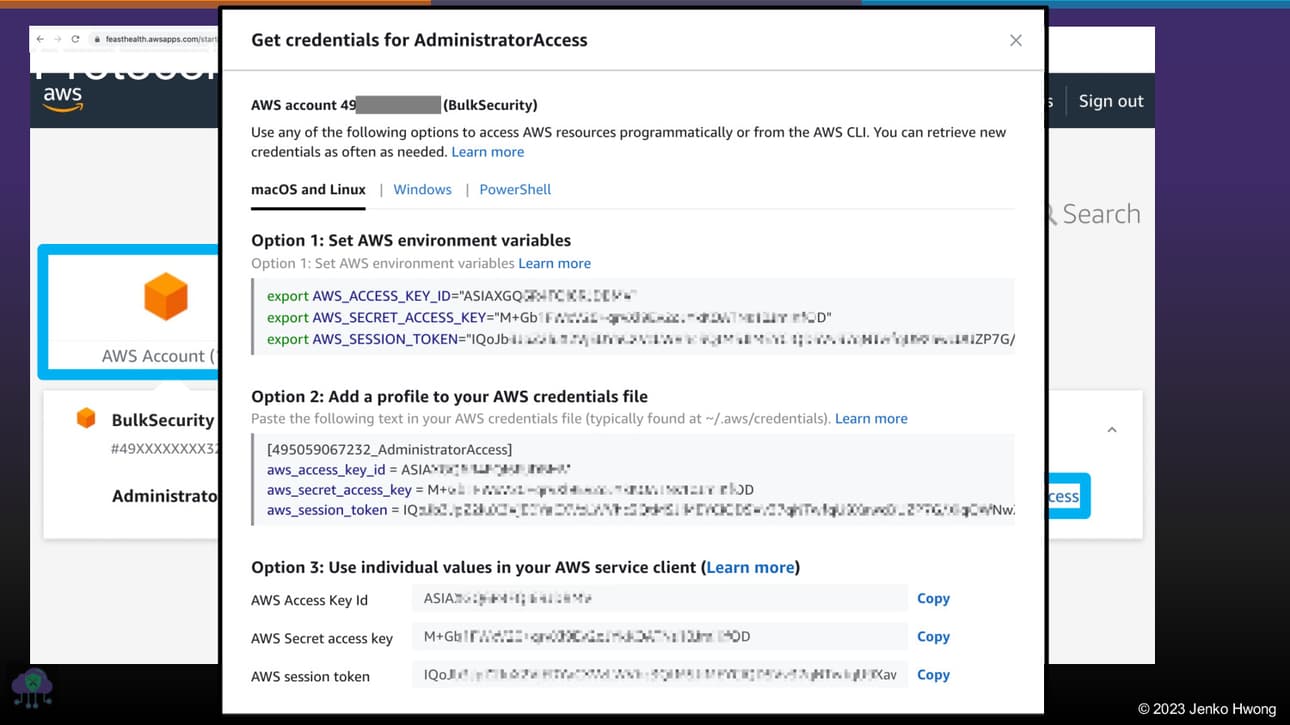Click the AWS Access Key Id value field
The height and width of the screenshot is (725, 1290).
659,598
